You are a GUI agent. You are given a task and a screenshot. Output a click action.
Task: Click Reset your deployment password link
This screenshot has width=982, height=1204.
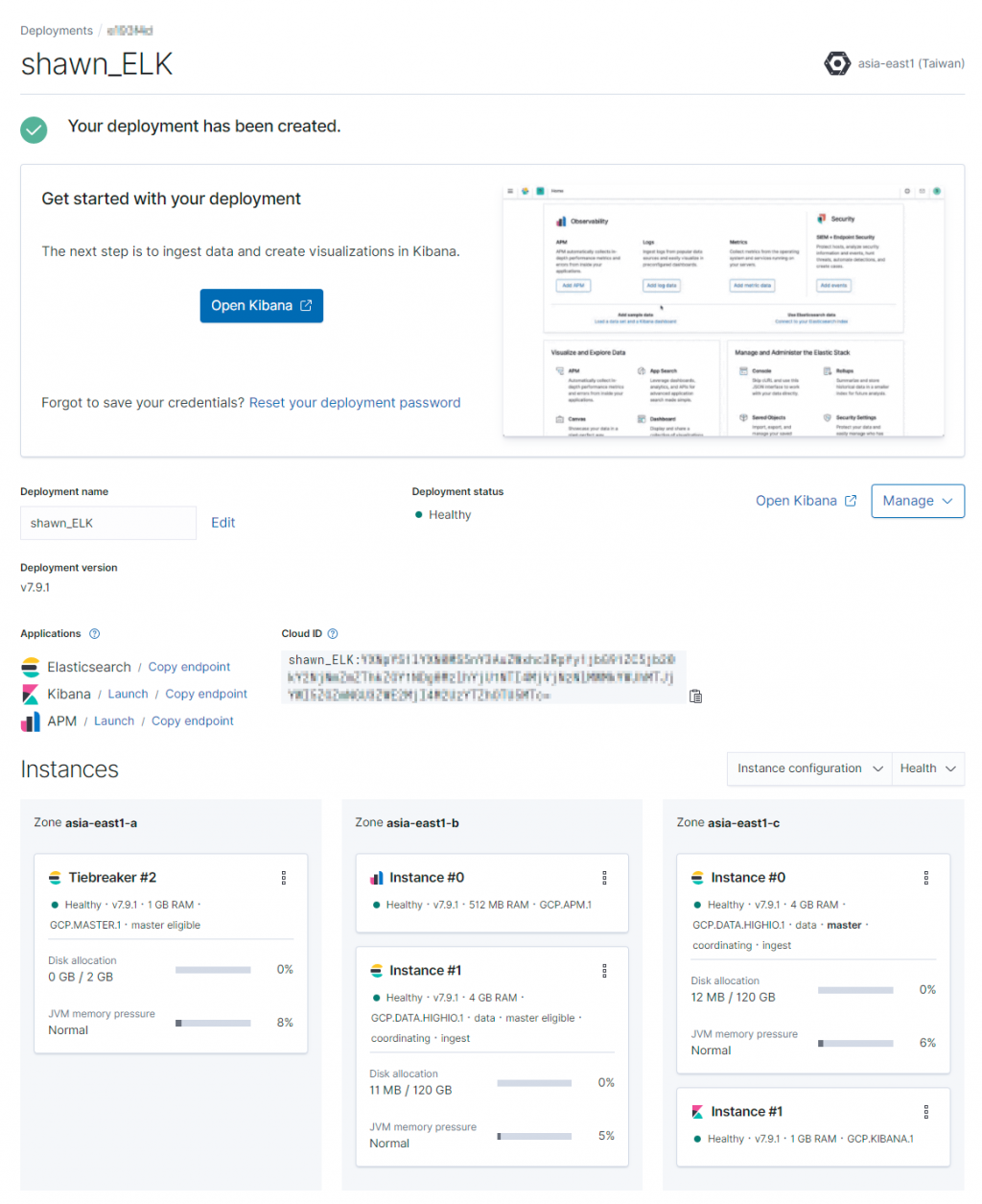[x=355, y=403]
